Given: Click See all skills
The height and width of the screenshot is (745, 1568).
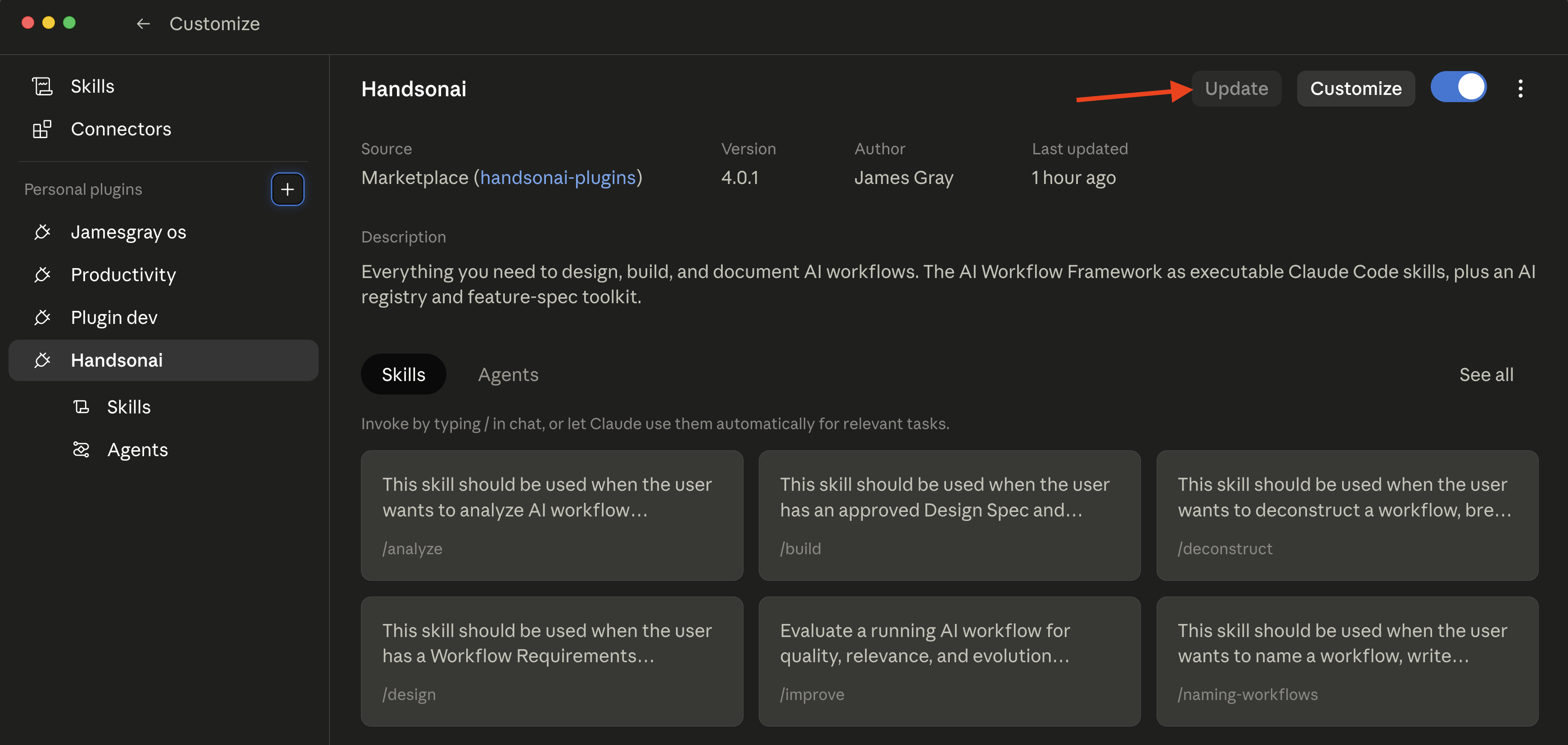Looking at the screenshot, I should tap(1487, 374).
